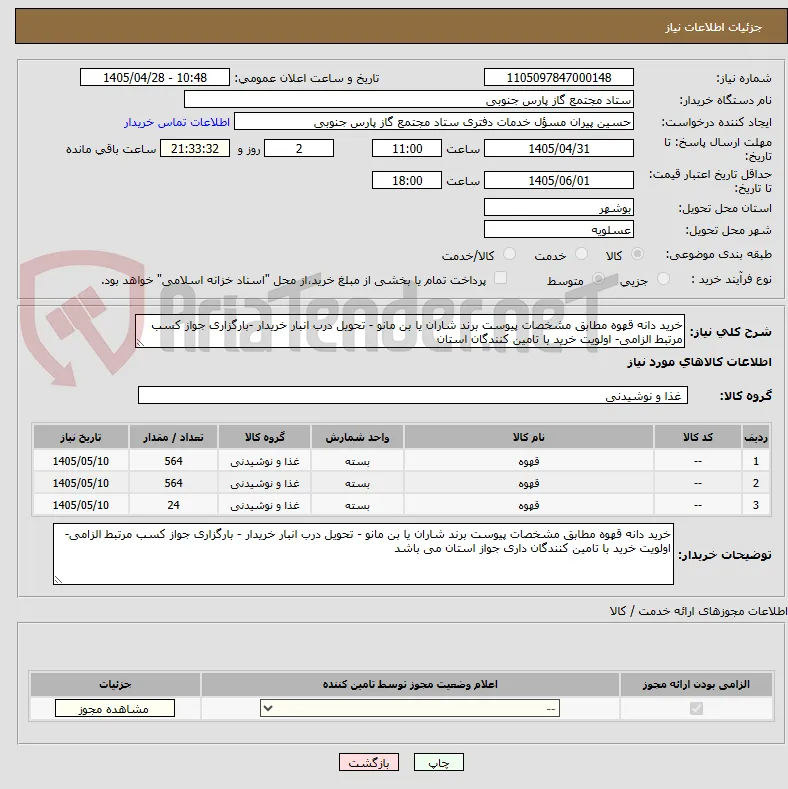Click the گروه کالا column header
788x789 pixels.
click(x=264, y=437)
